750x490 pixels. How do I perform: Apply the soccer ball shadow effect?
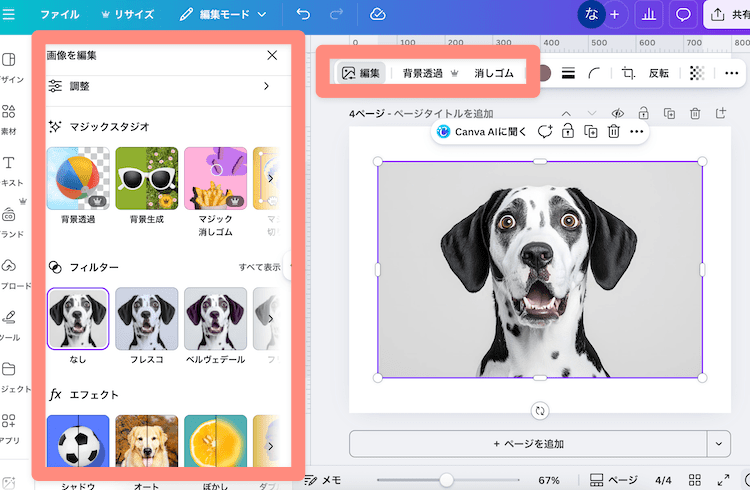78,441
